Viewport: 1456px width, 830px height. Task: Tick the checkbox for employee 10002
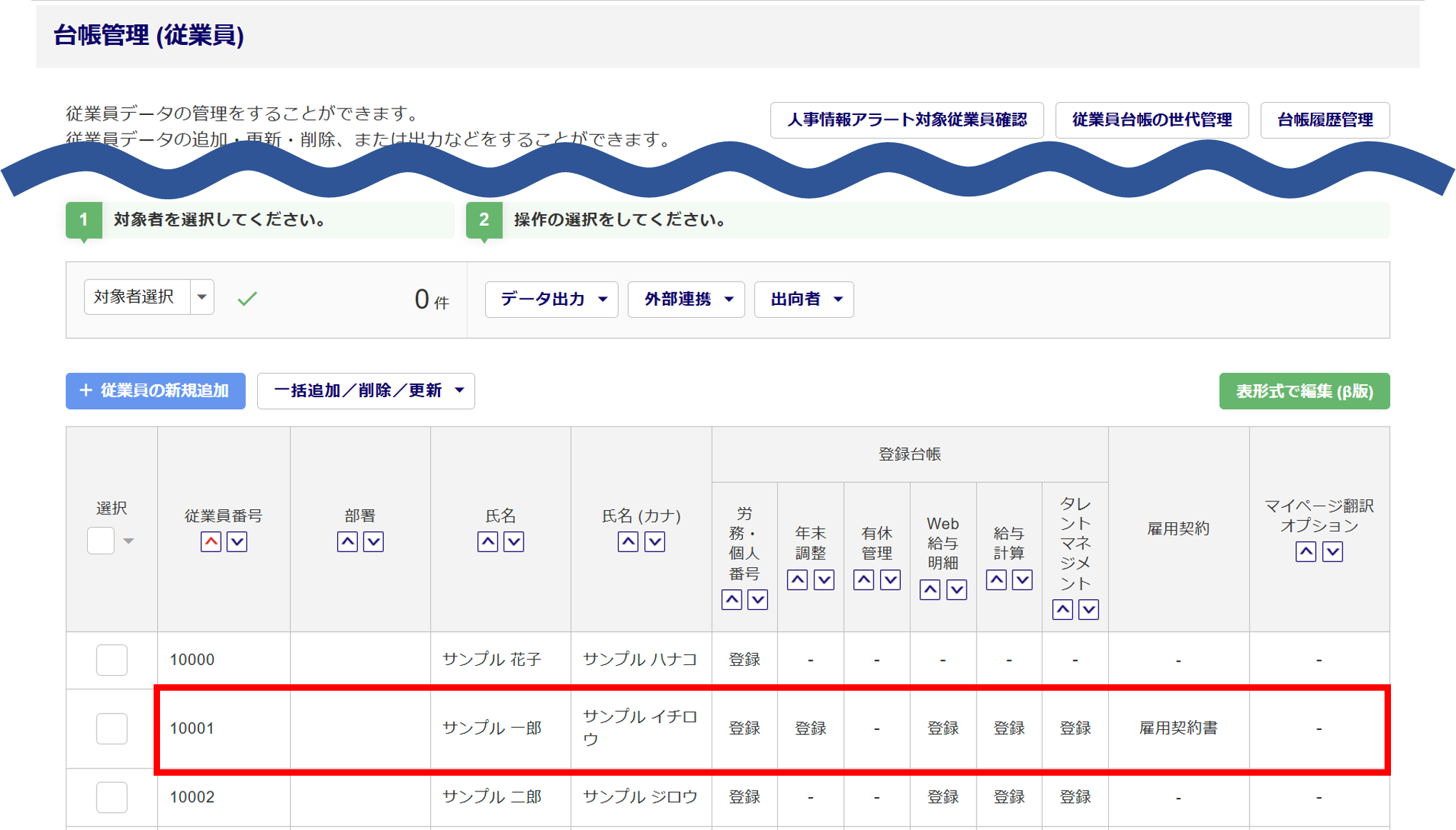(x=112, y=797)
